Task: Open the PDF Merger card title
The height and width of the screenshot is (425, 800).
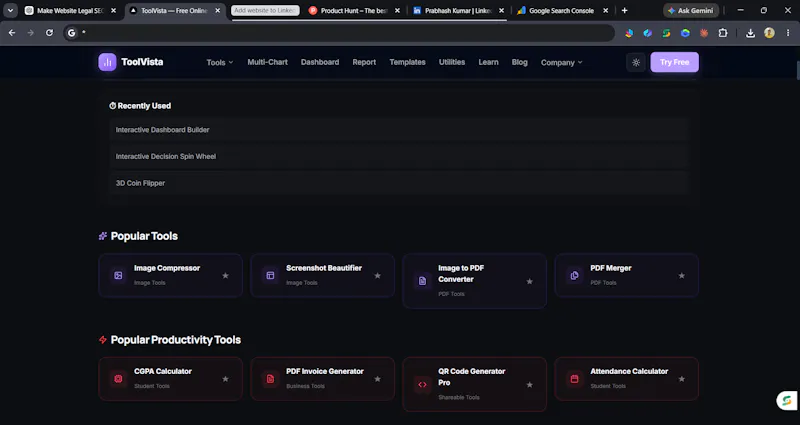Action: click(x=611, y=268)
